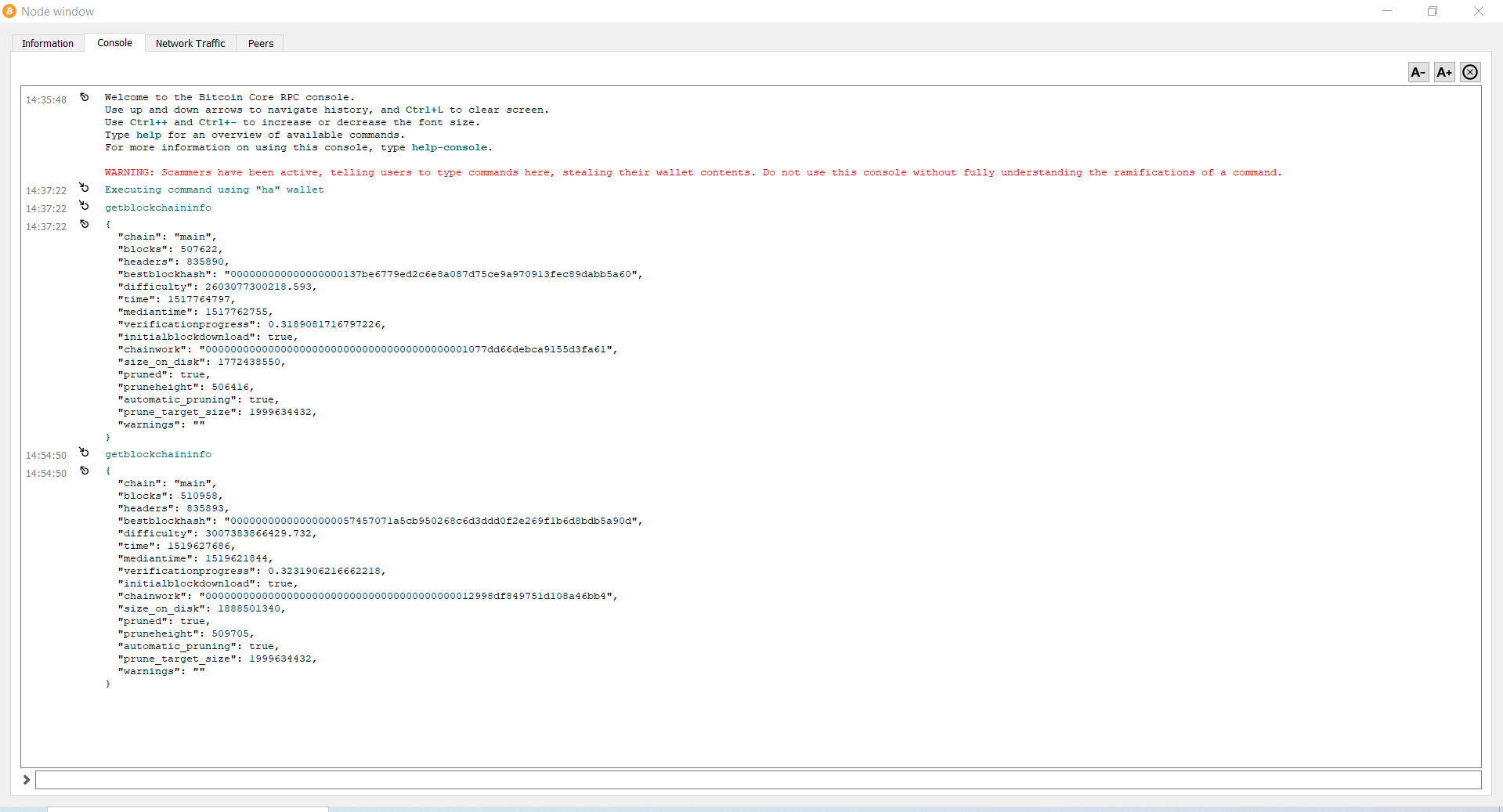
Task: Click the first 14:54:50 timestamp beside getblockchaininfo
Action: coord(46,455)
